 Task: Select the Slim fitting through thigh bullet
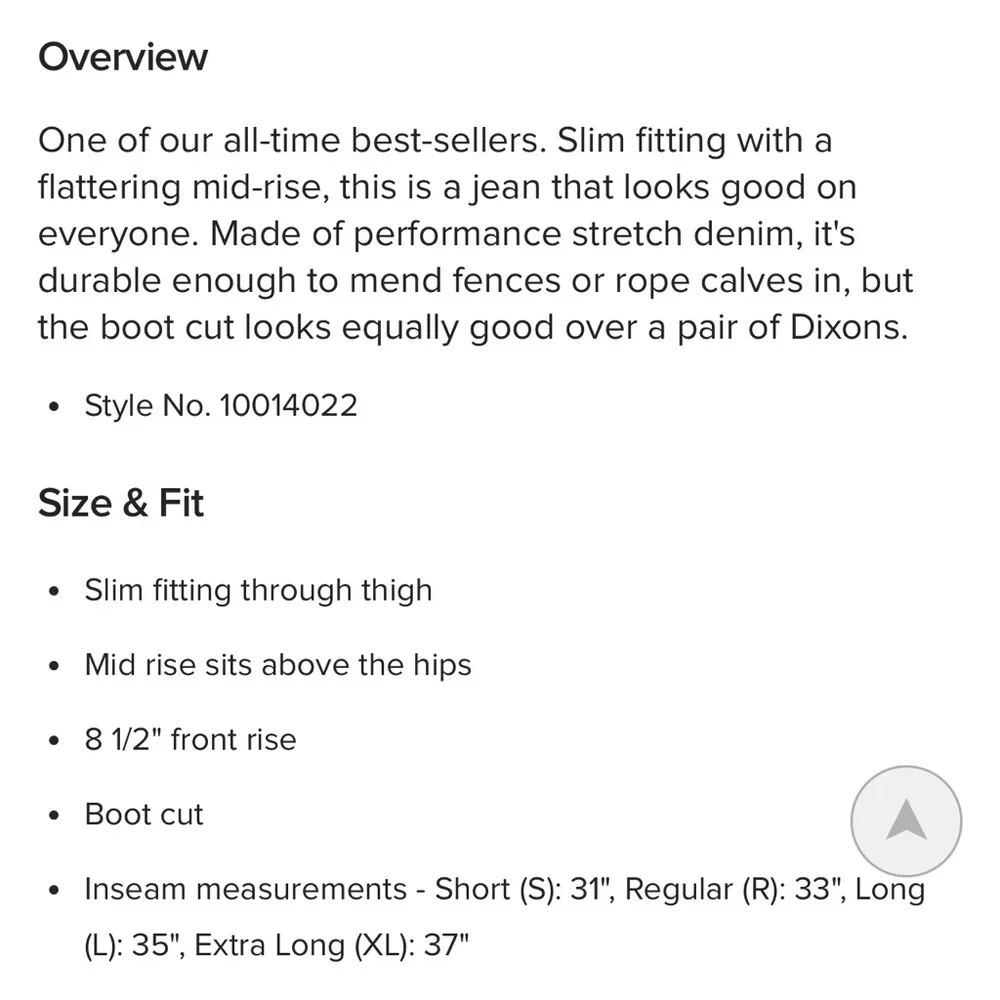coord(257,590)
